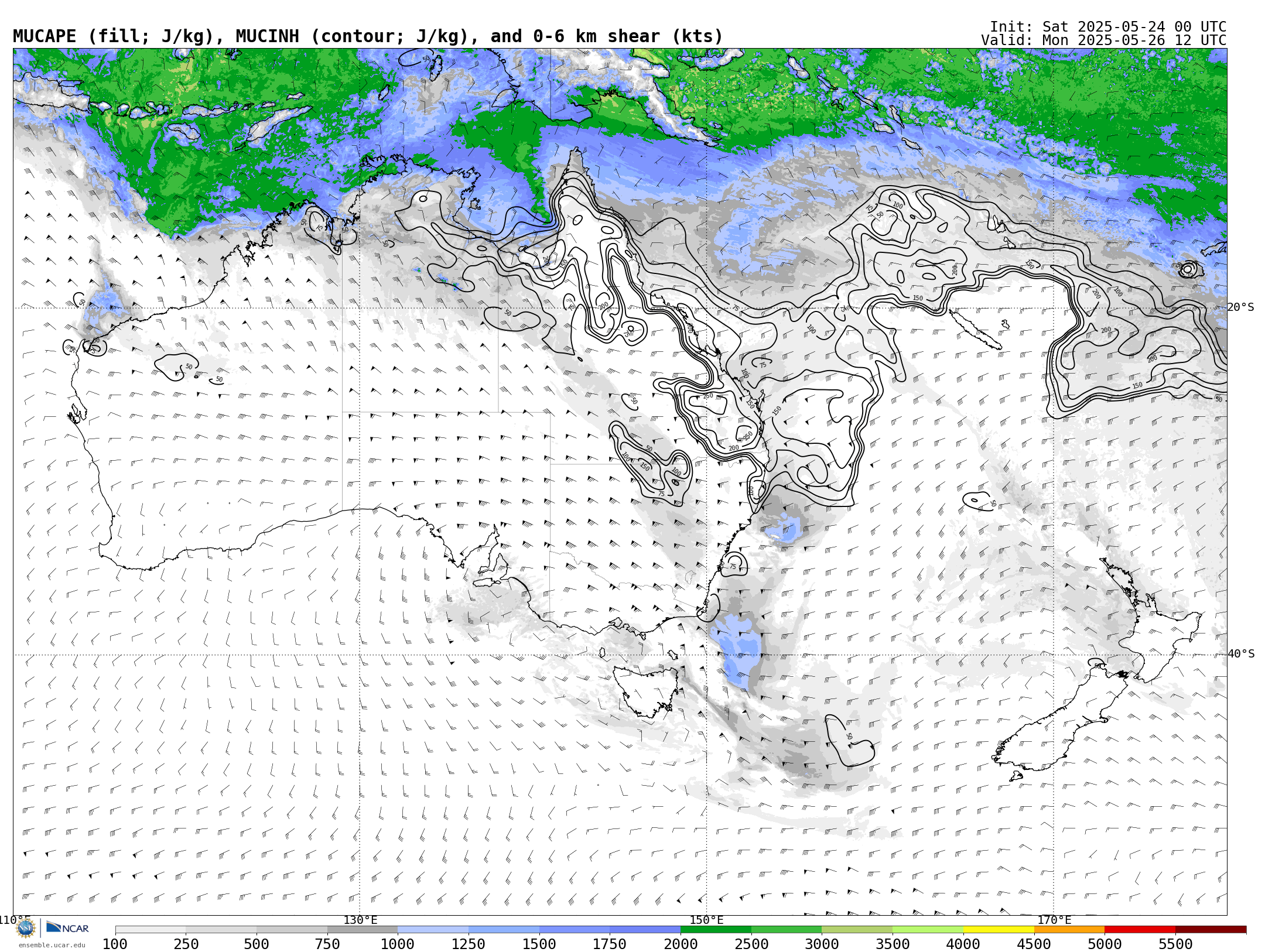Click the NSF logo
The width and height of the screenshot is (1265, 952).
point(26,928)
